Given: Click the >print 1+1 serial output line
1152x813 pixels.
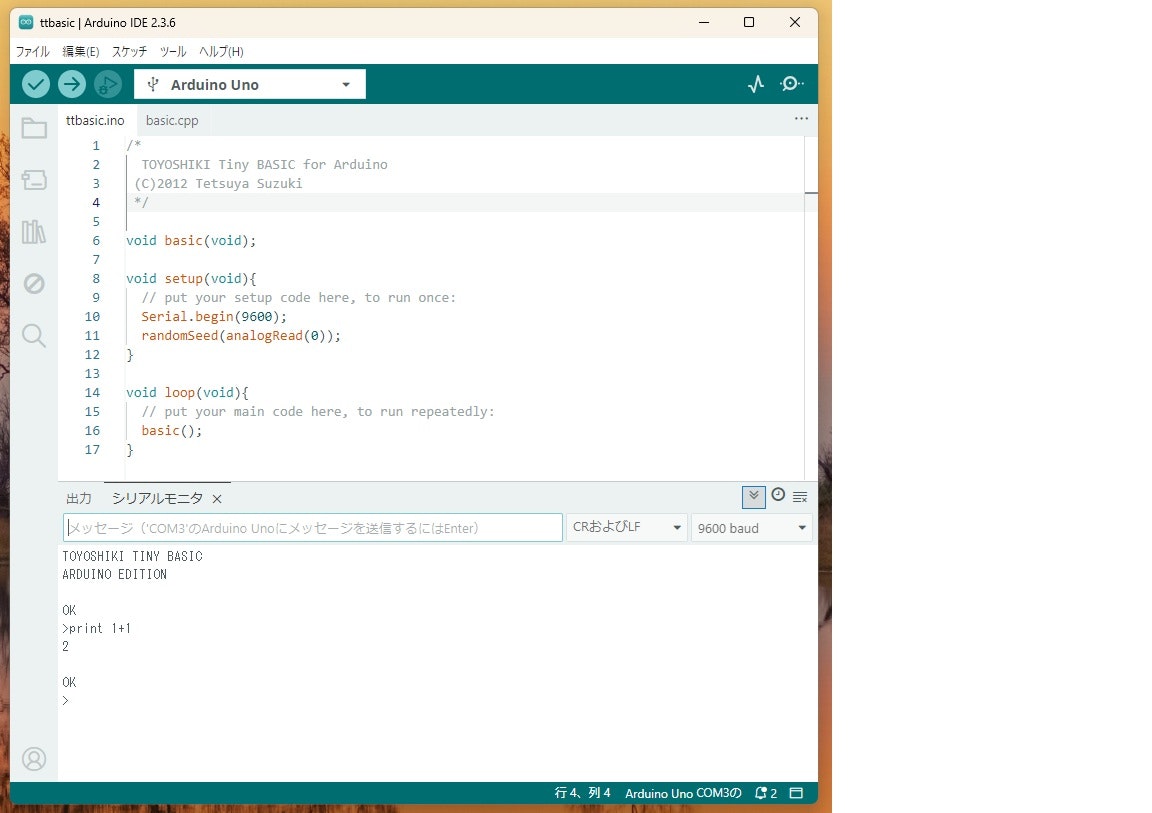Looking at the screenshot, I should 96,629.
